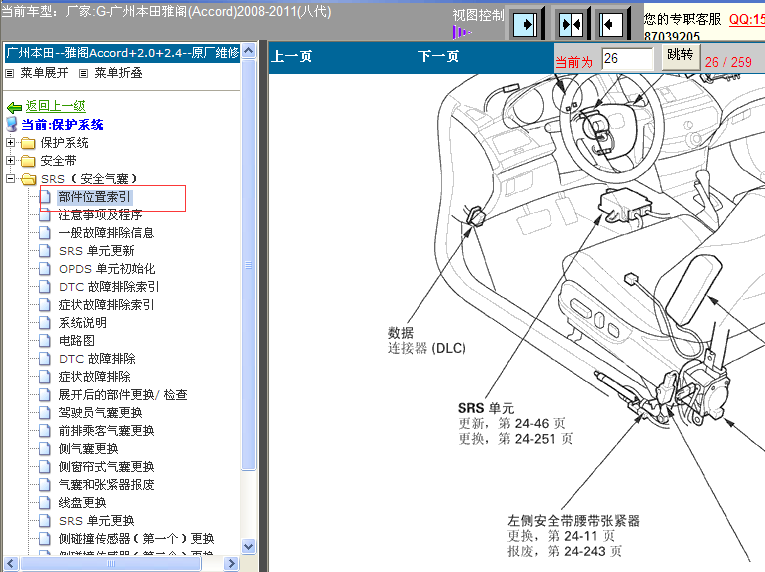Viewport: 765px width, 572px height.
Task: Click the tree vertical scrollbar thumb
Action: point(249,265)
